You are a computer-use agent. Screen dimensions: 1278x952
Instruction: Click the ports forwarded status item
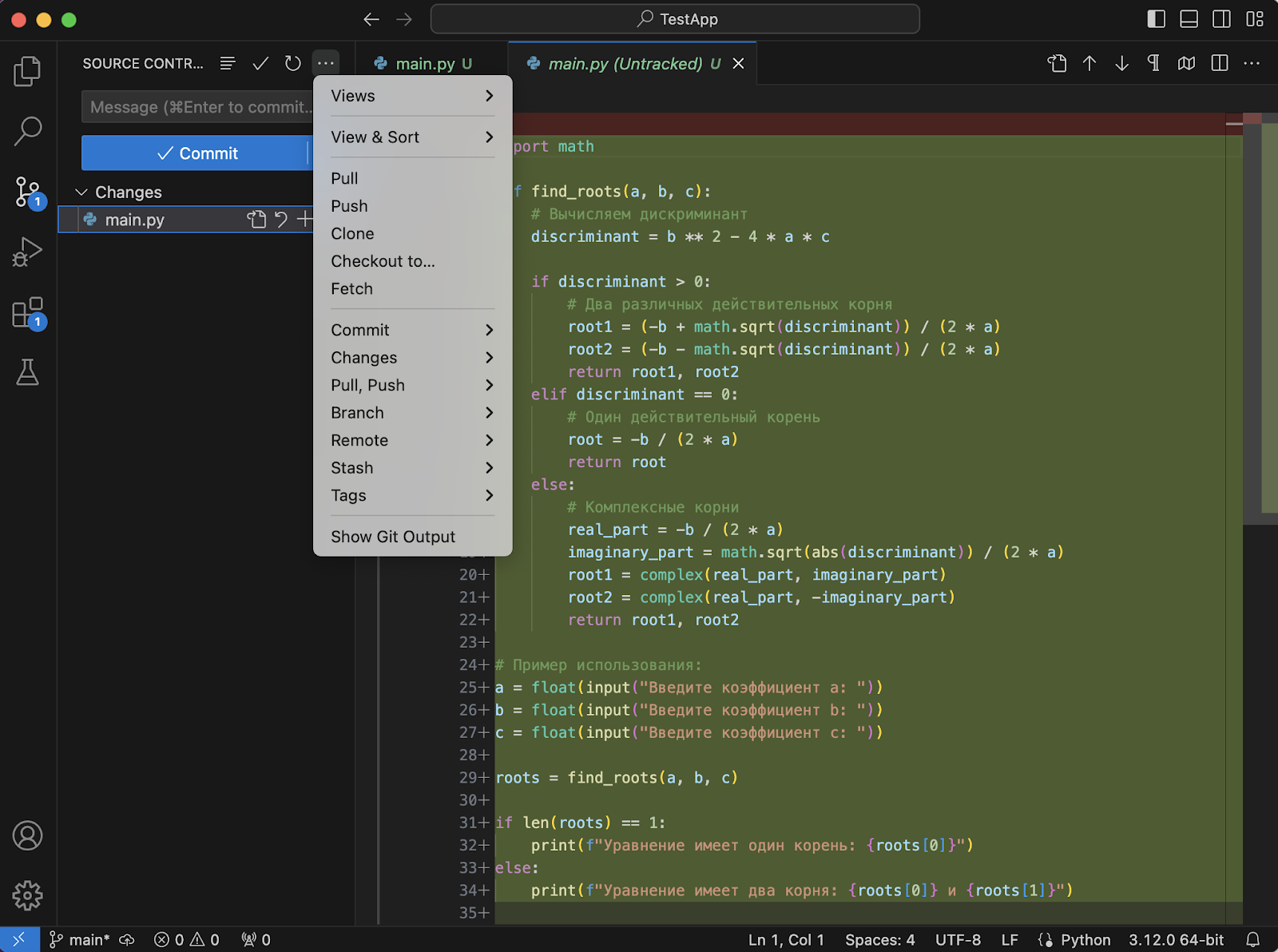pyautogui.click(x=256, y=940)
